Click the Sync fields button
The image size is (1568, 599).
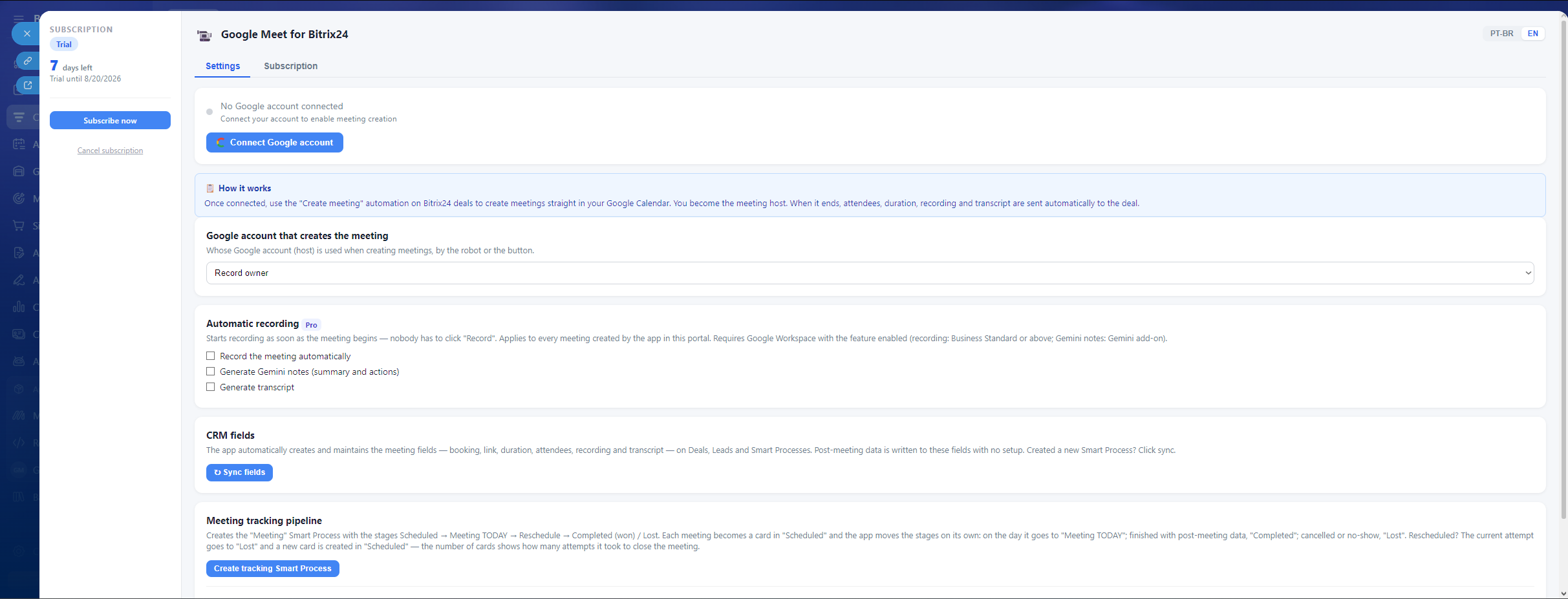pos(239,472)
